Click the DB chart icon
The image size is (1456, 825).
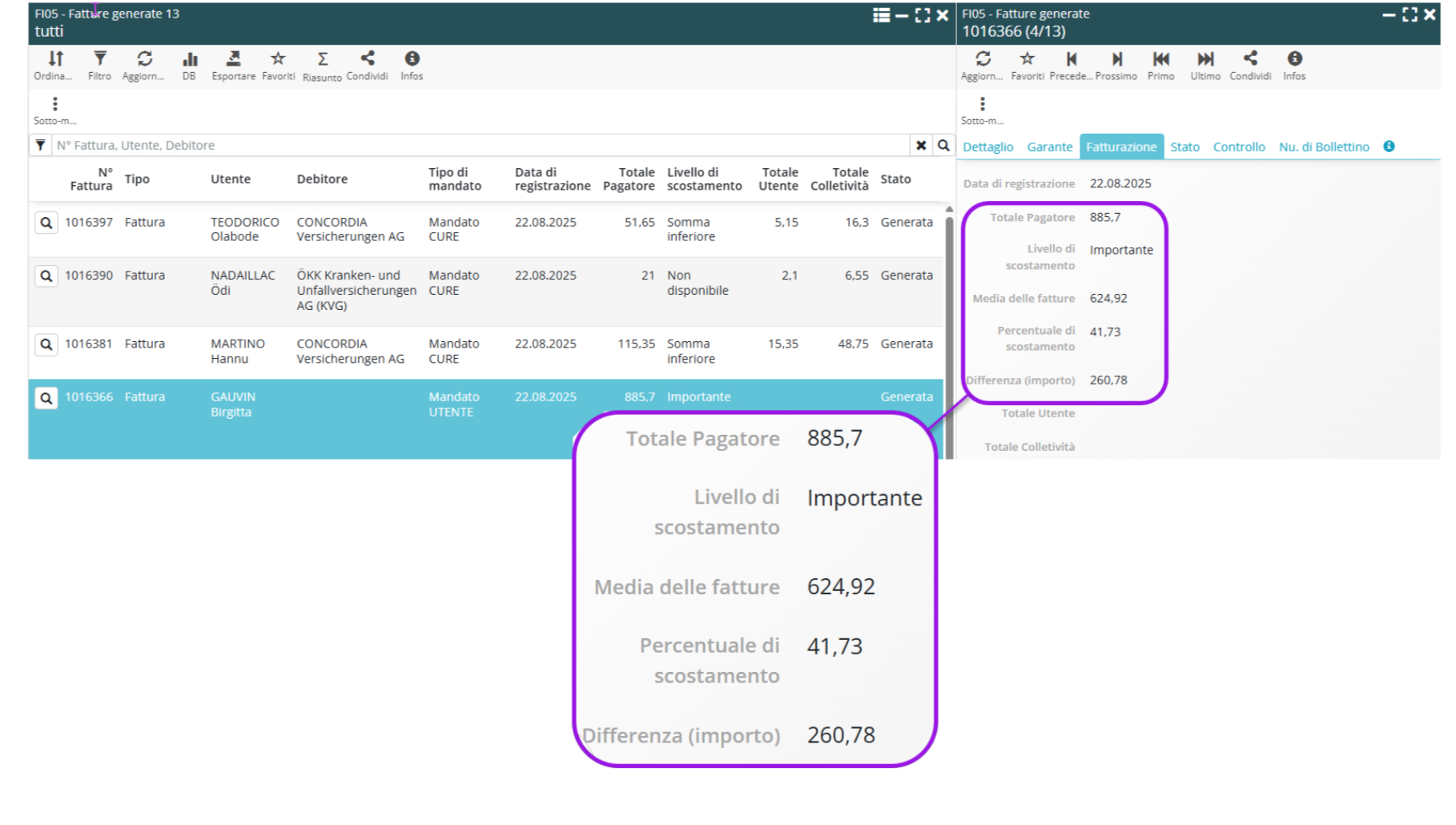[189, 59]
